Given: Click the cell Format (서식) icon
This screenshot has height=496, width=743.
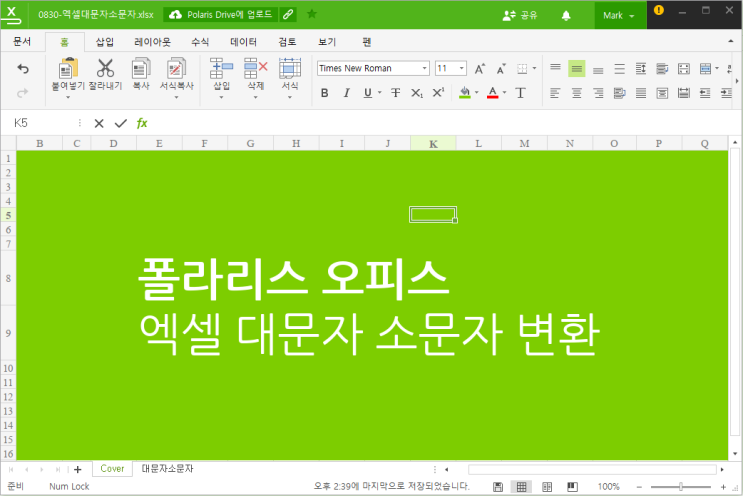Looking at the screenshot, I should (290, 68).
